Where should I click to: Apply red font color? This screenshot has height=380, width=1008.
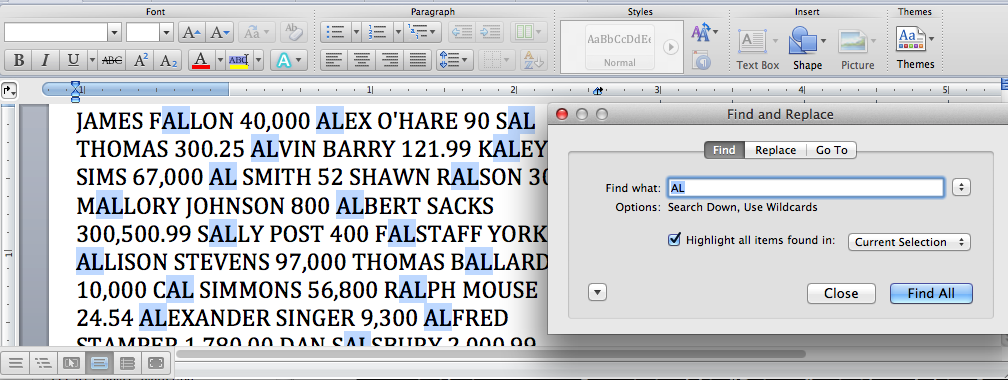201,61
